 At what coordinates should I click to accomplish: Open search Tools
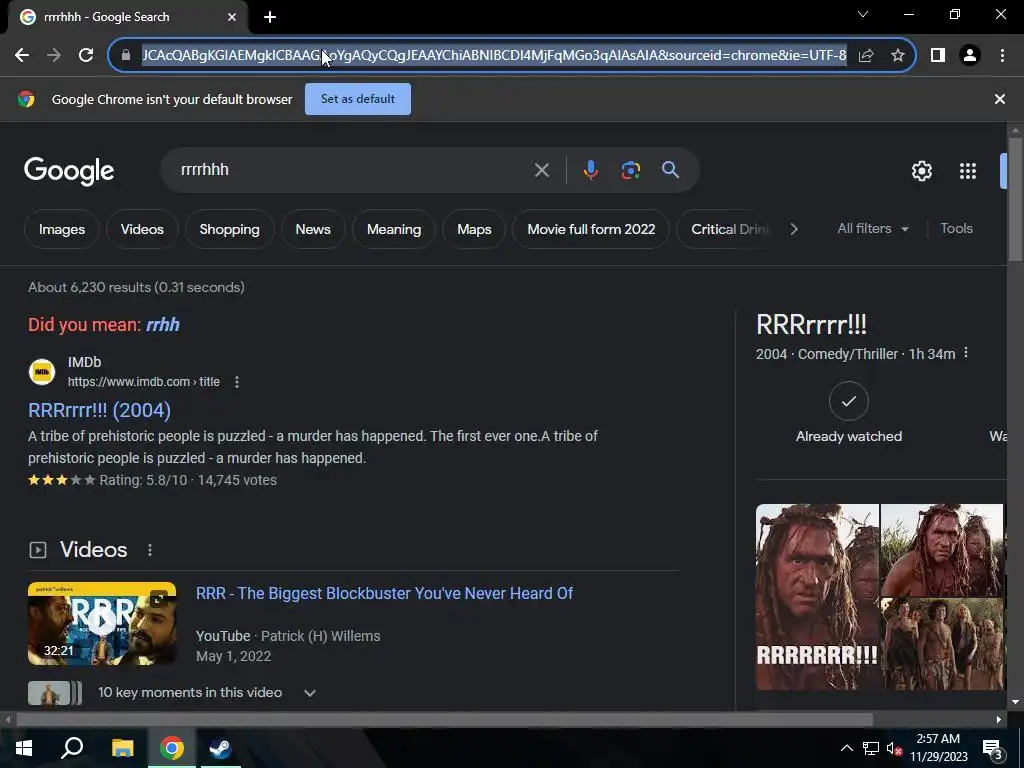pos(956,229)
